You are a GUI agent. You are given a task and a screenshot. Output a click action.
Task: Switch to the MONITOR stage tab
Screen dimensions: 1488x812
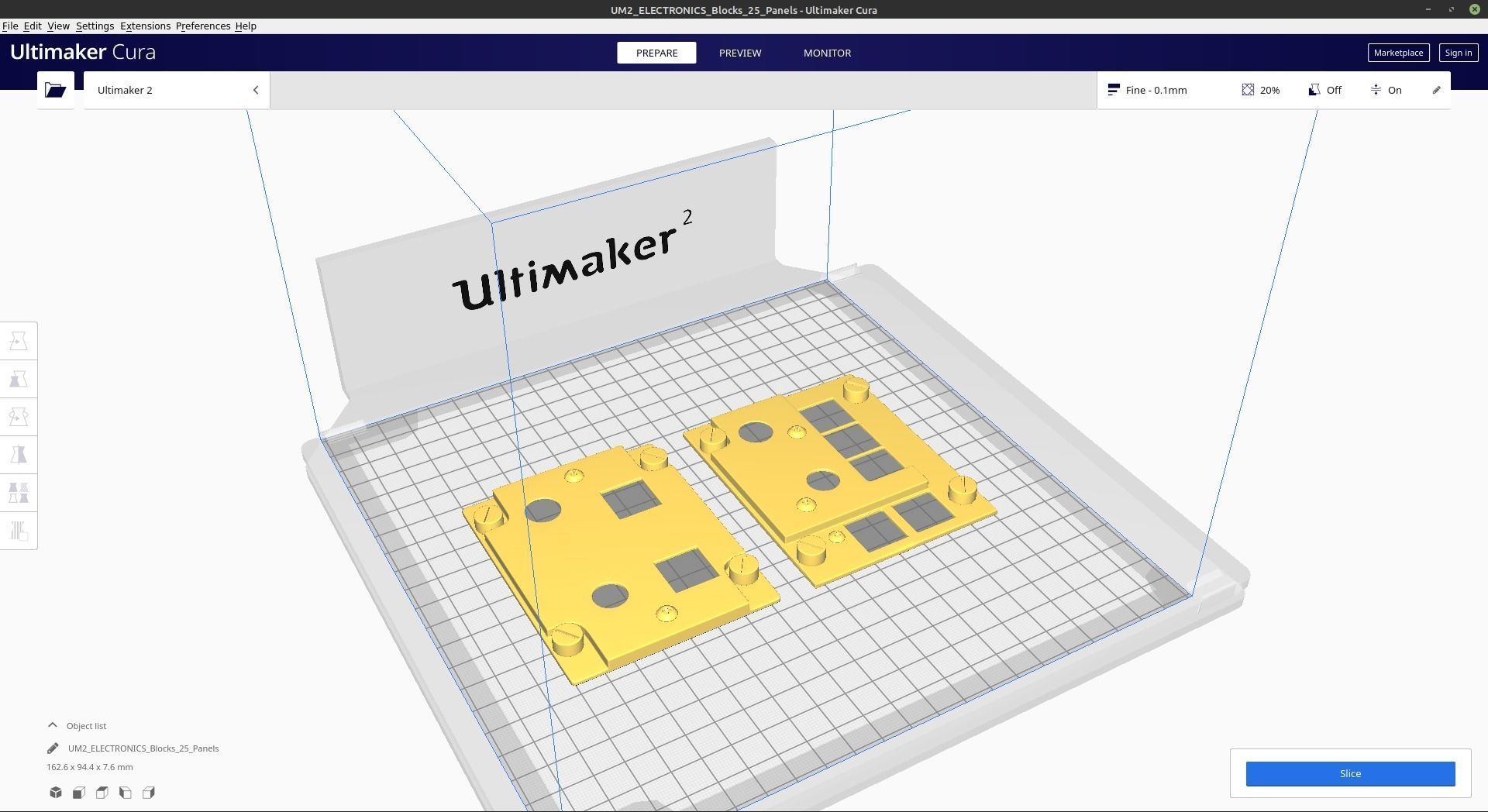(827, 53)
